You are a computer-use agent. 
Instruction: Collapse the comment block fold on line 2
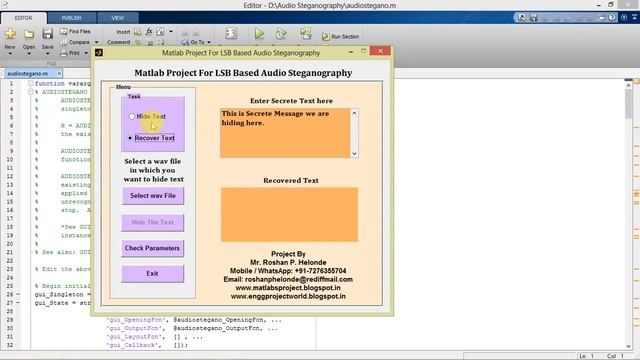point(31,92)
